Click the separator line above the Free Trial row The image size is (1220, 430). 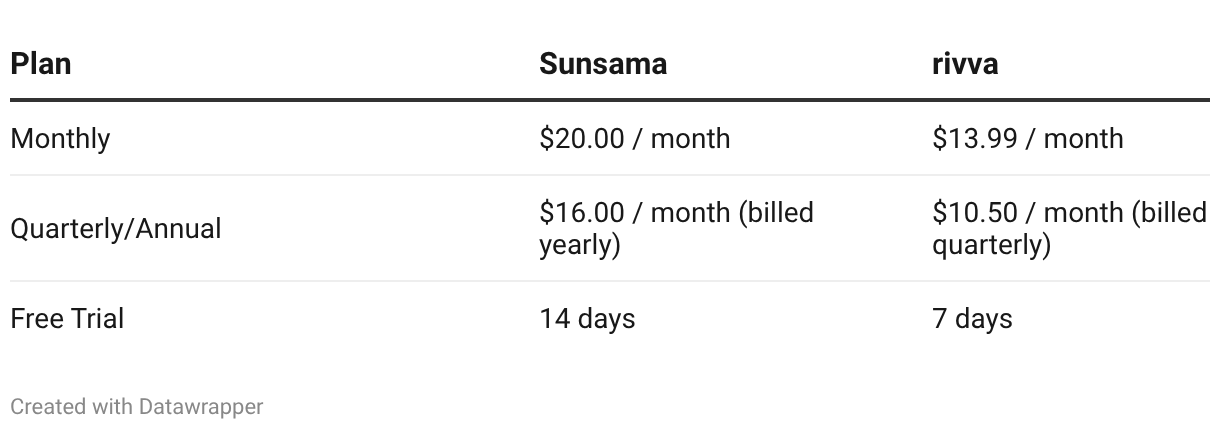(610, 281)
